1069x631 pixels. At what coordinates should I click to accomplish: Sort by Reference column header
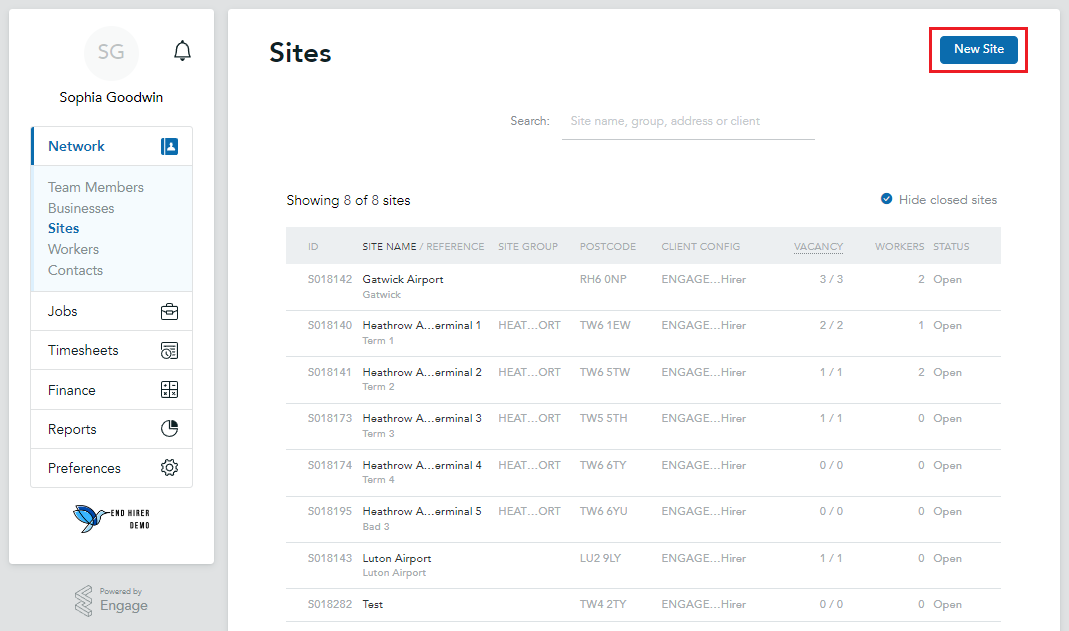click(455, 247)
